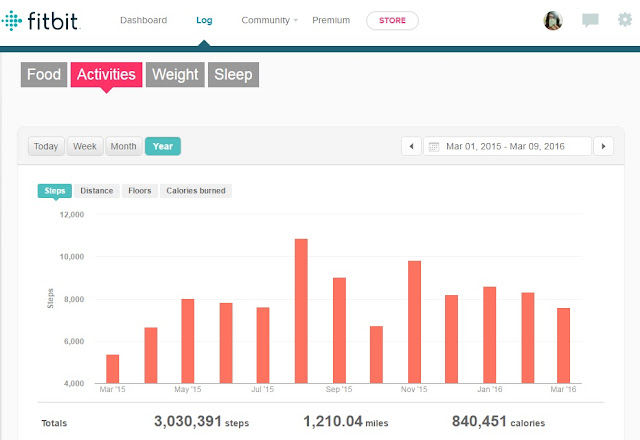Select the Week time range button
This screenshot has height=440, width=640.
85,146
